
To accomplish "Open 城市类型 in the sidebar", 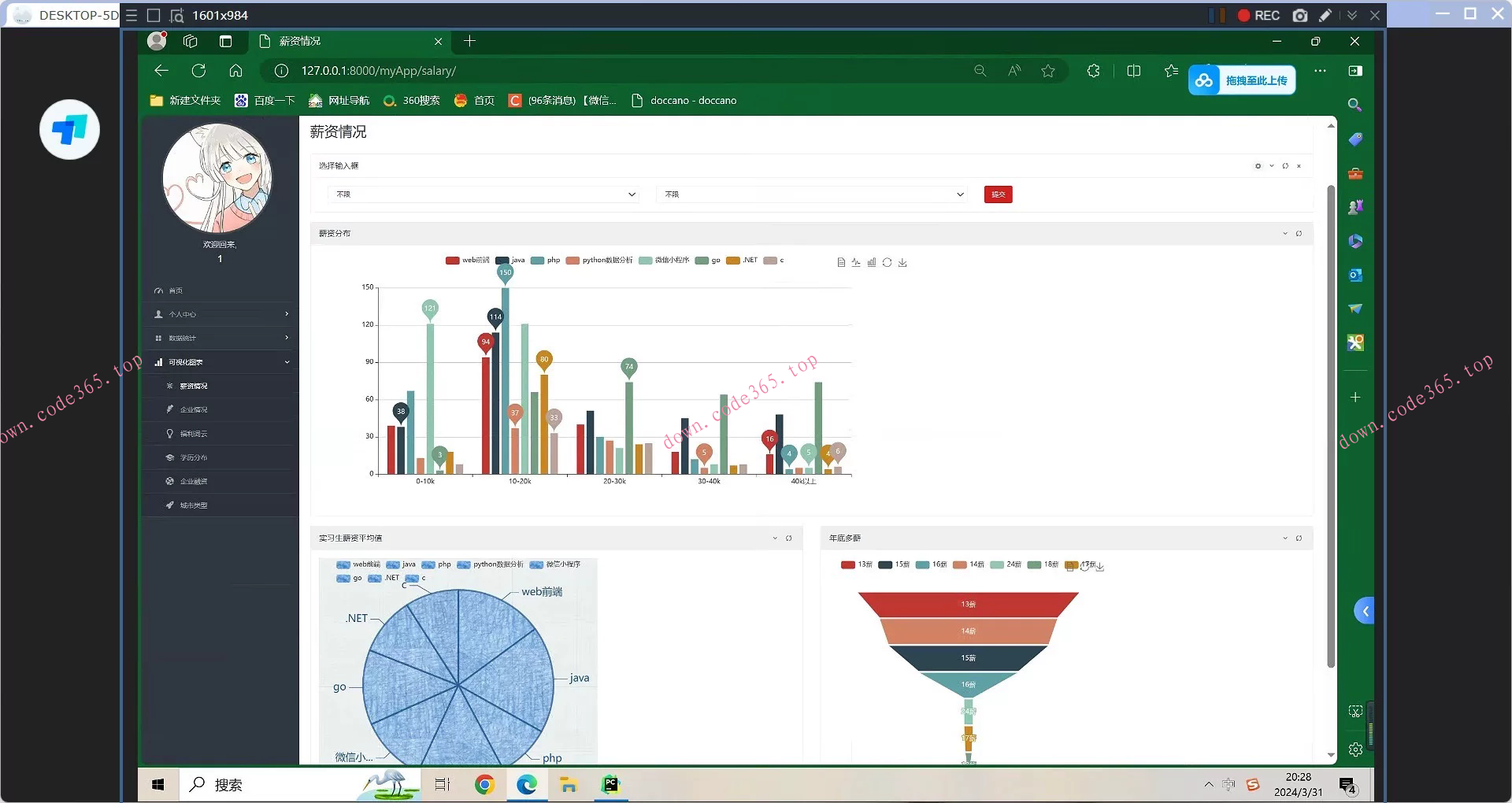I will coord(194,505).
